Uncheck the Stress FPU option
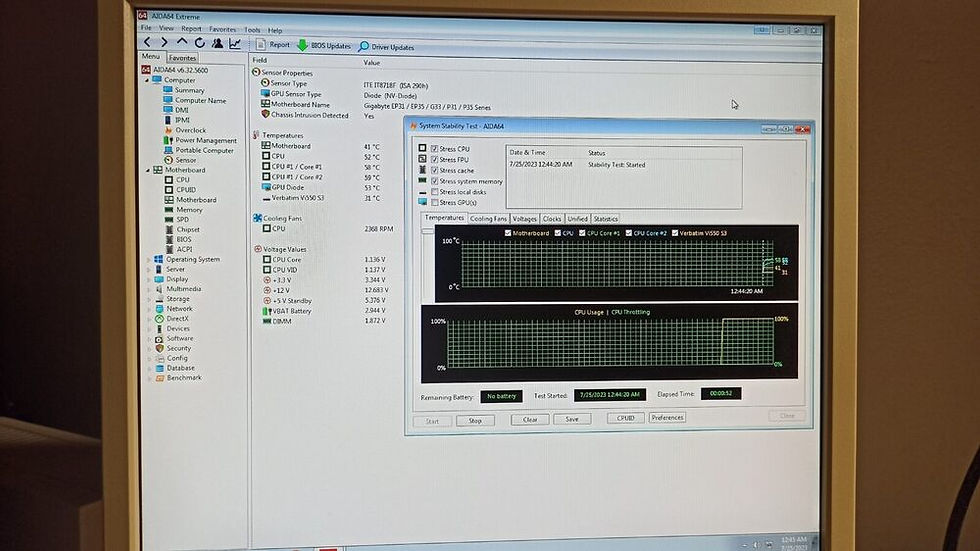Viewport: 980px width, 551px height. [434, 159]
